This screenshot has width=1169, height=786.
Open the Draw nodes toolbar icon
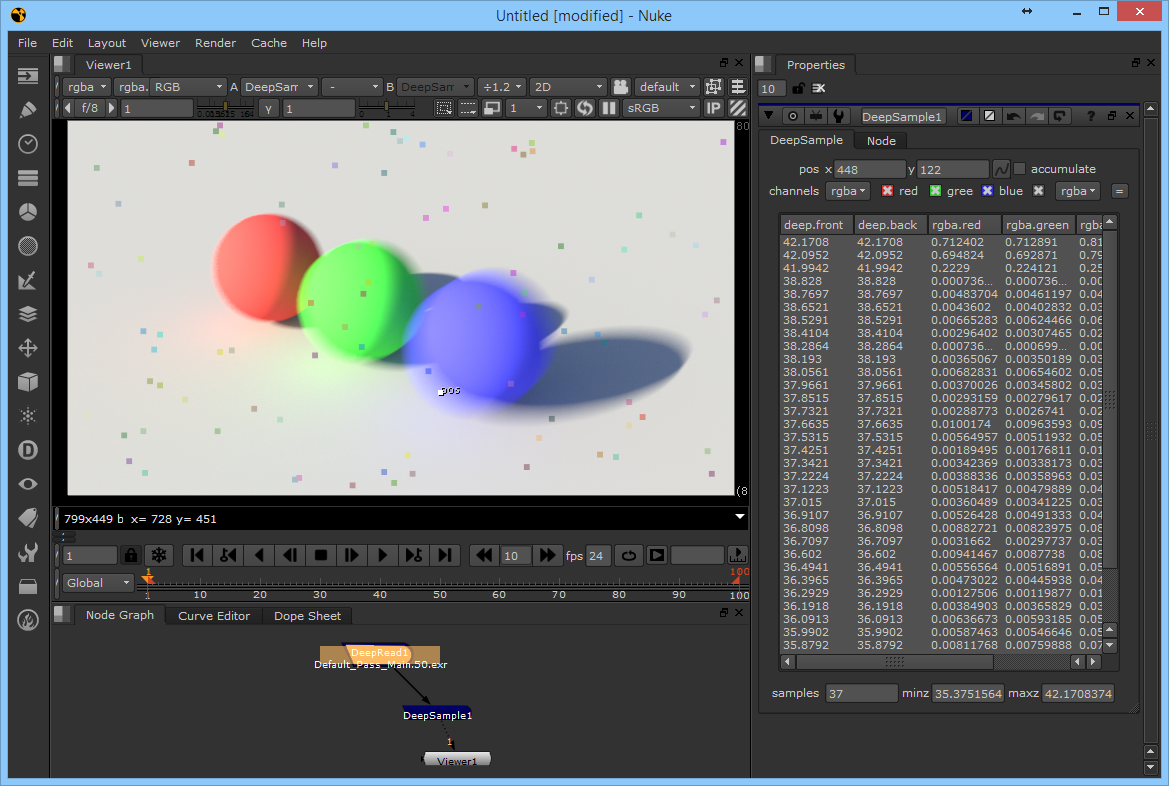(28, 110)
